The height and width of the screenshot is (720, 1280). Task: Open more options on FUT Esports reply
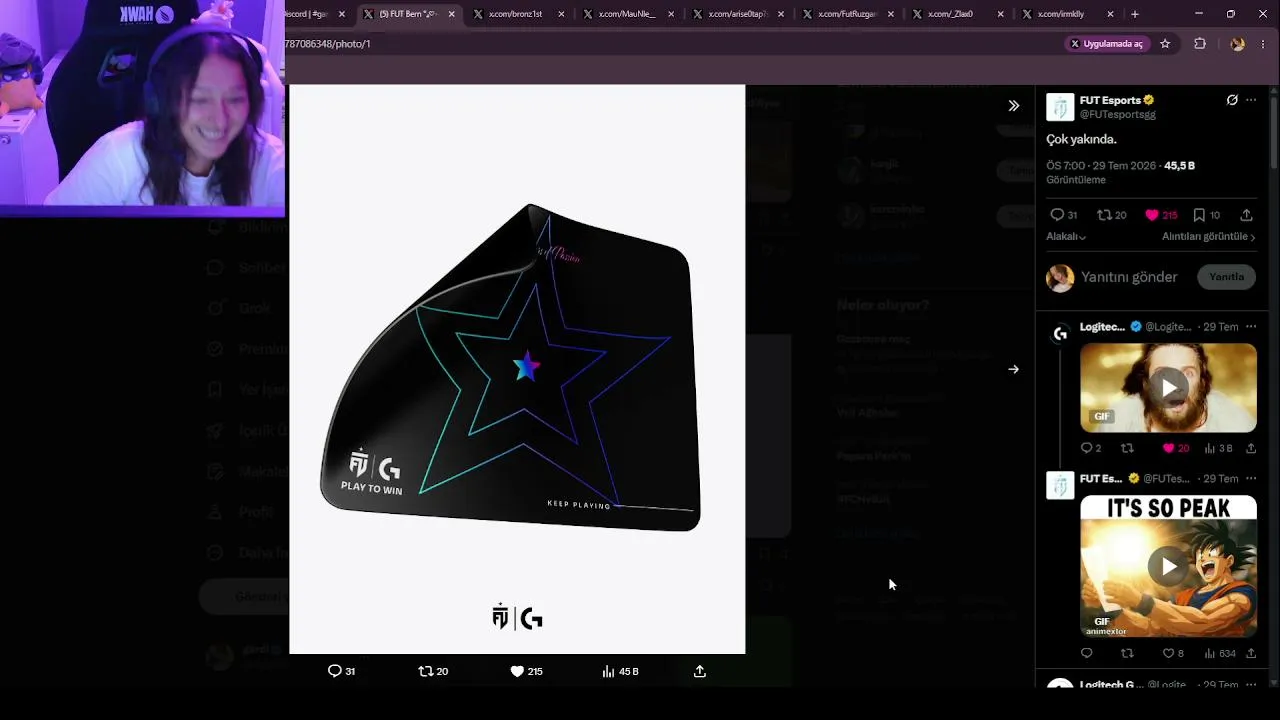point(1251,479)
